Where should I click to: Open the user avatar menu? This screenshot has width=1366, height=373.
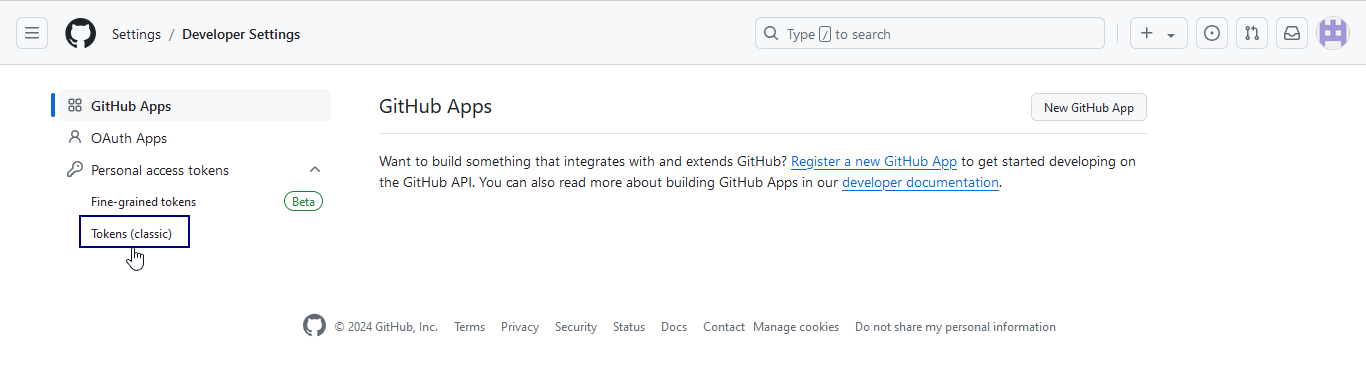(x=1333, y=33)
